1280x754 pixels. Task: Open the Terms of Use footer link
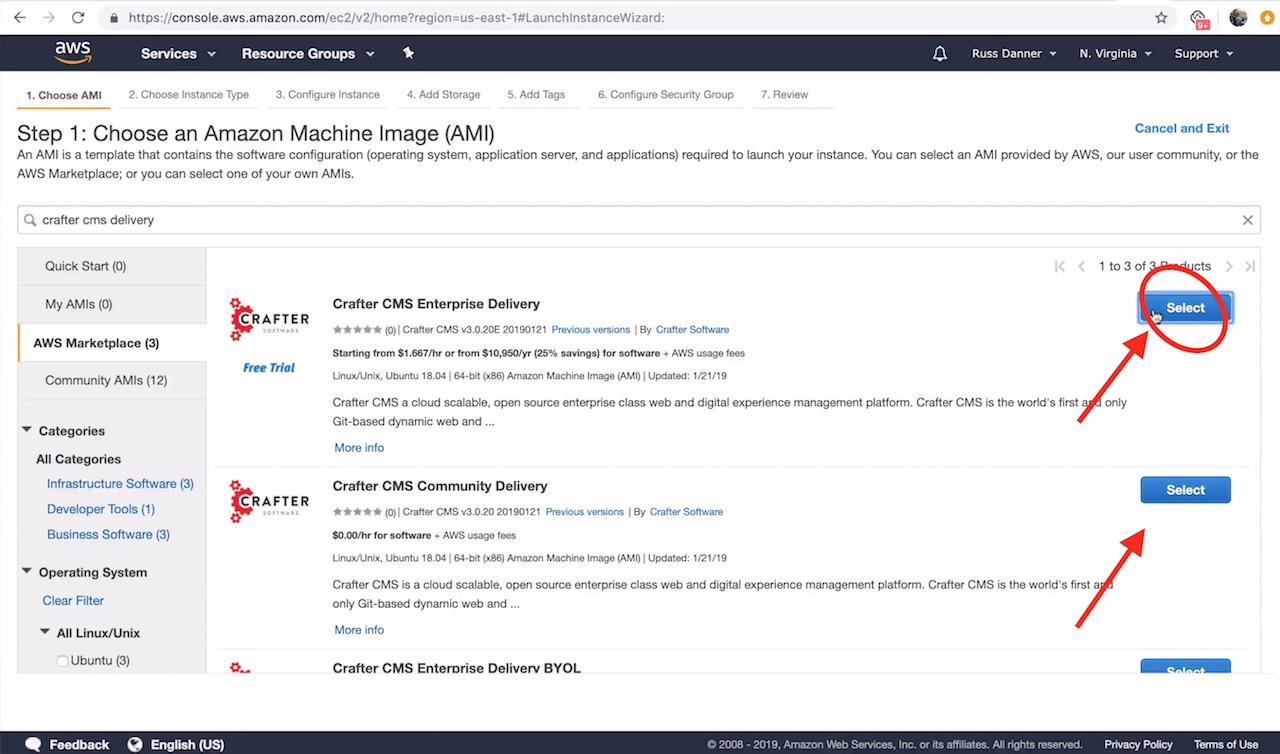pyautogui.click(x=1226, y=744)
